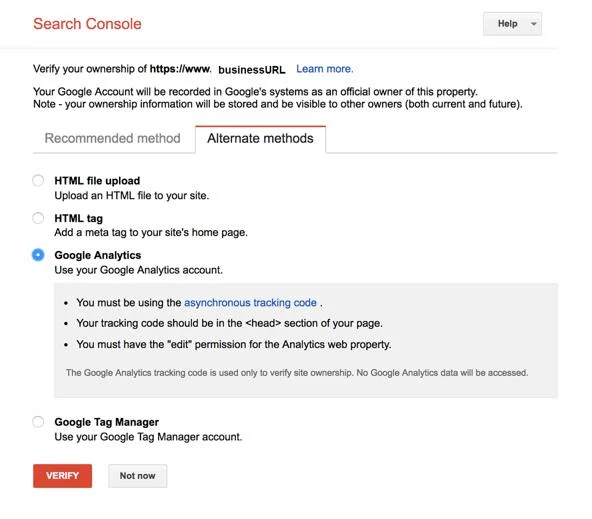The width and height of the screenshot is (592, 519).
Task: Switch to the Alternate methods tab
Action: [260, 139]
